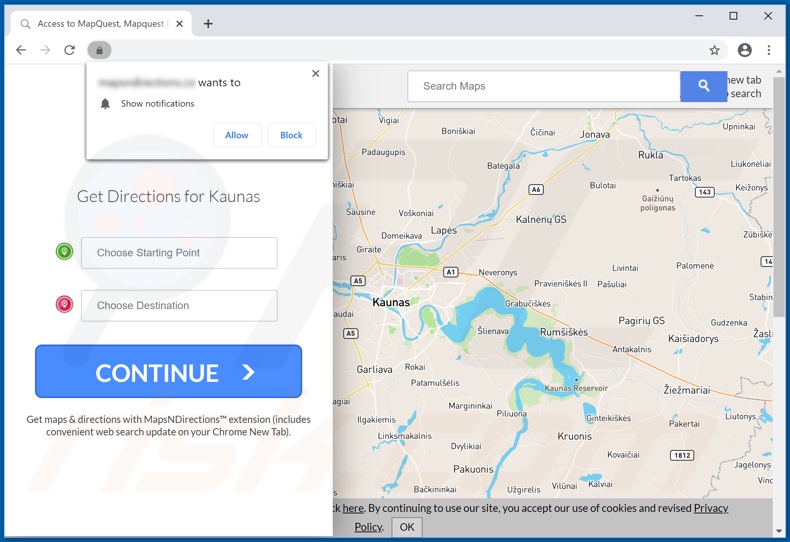Click the A1 road marker on the map
The width and height of the screenshot is (790, 542).
[x=450, y=272]
